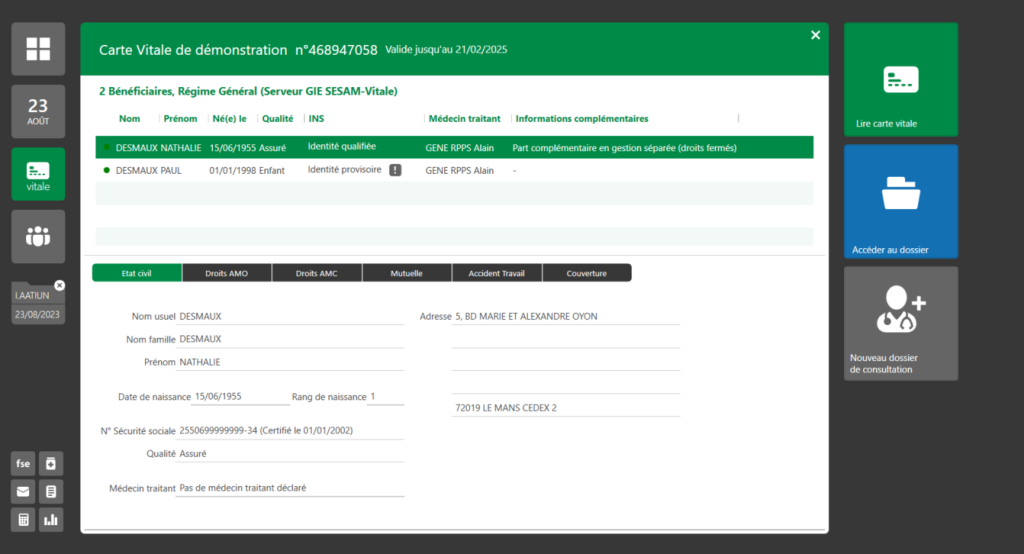This screenshot has width=1024, height=554.
Task: Click the document page icon
Action: click(x=50, y=491)
